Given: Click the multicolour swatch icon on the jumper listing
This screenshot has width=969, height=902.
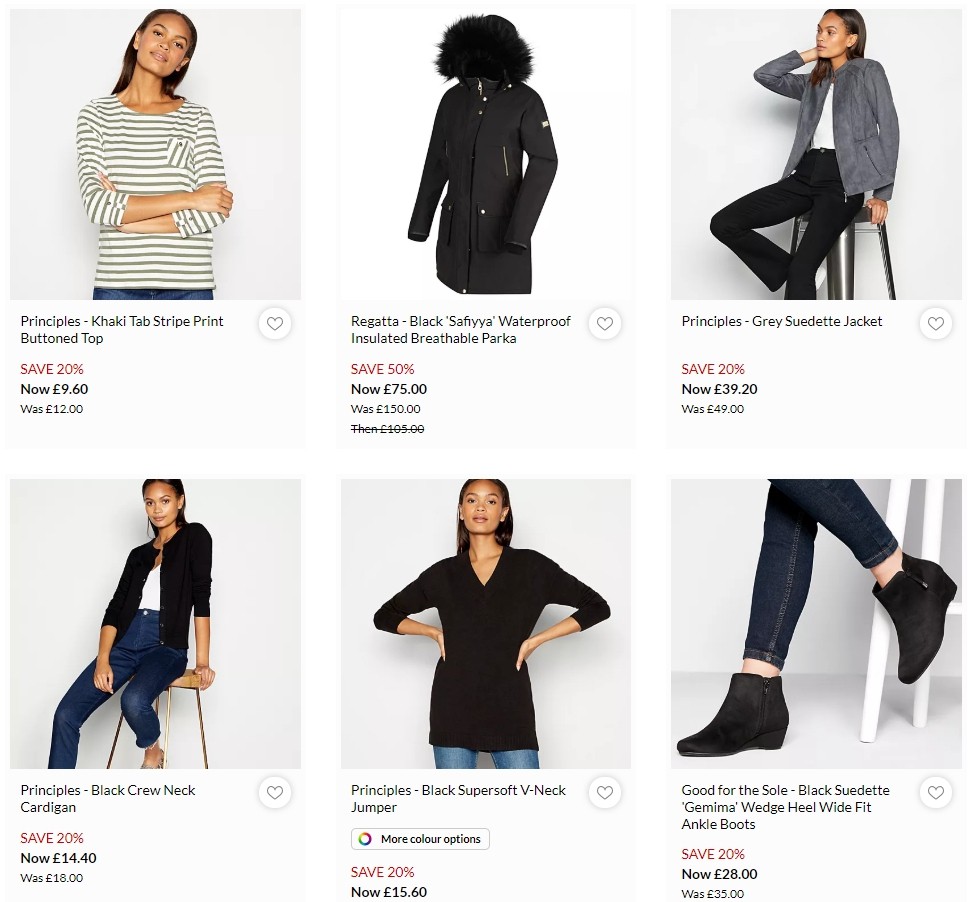Looking at the screenshot, I should click(363, 838).
